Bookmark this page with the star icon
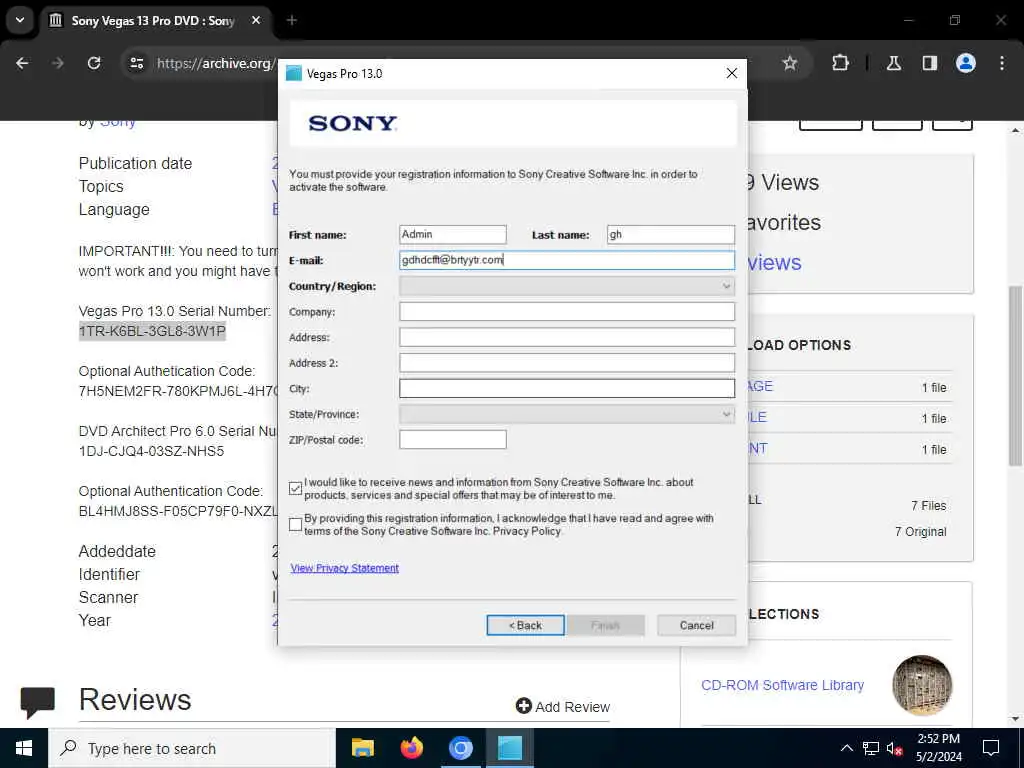Image resolution: width=1024 pixels, height=768 pixels. (790, 63)
